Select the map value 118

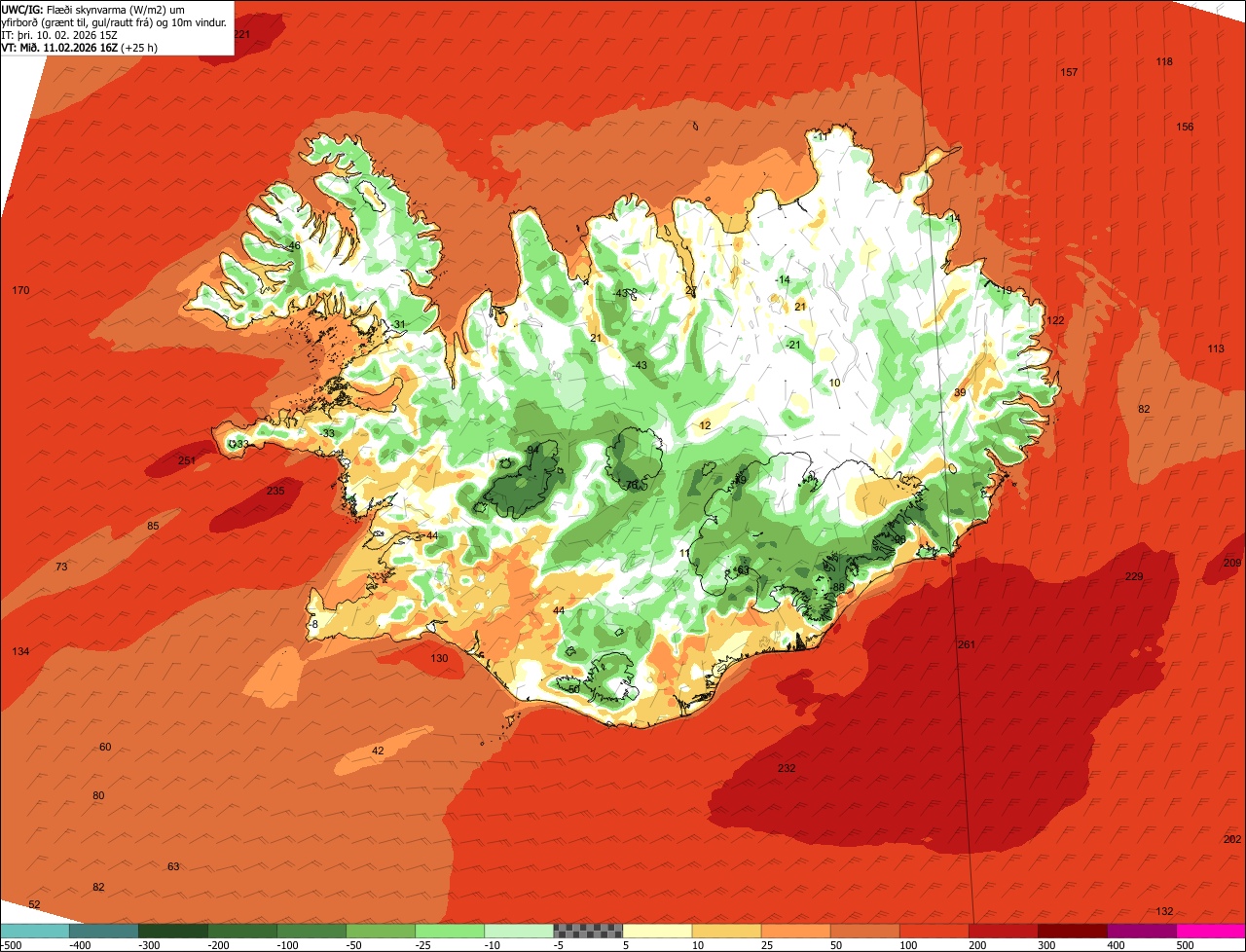[x=1164, y=61]
